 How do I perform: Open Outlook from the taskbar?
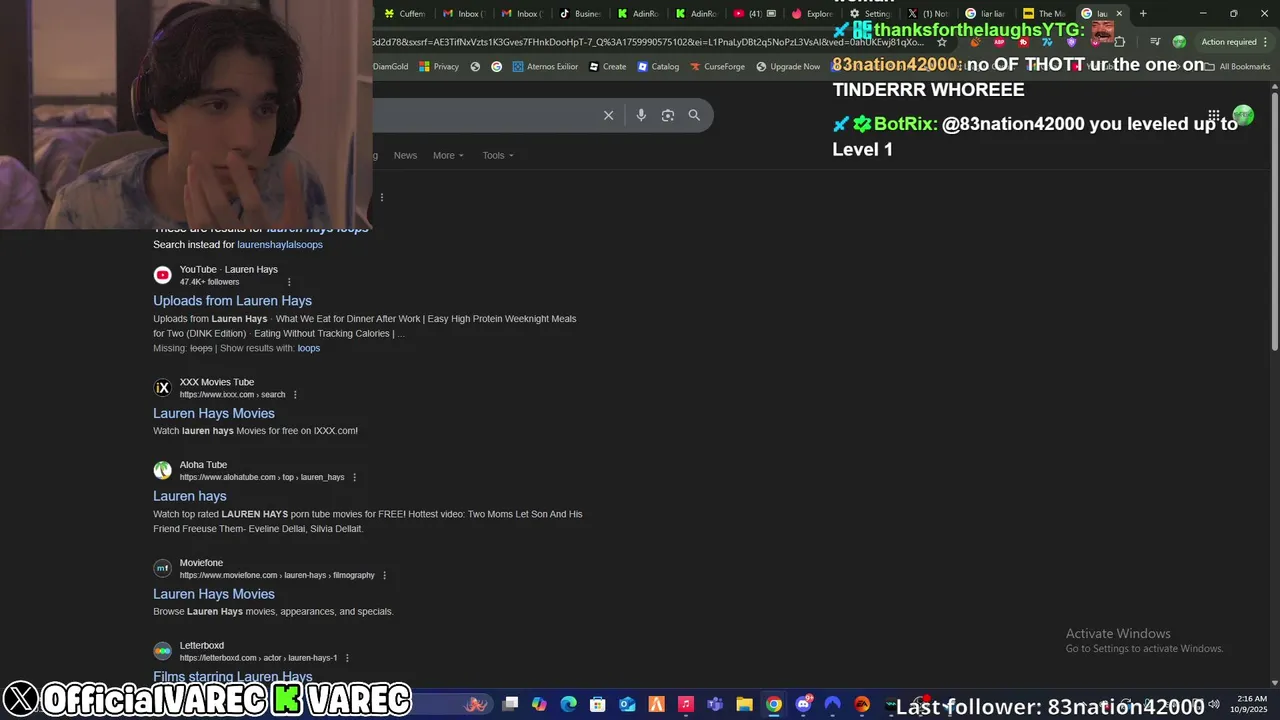[627, 704]
